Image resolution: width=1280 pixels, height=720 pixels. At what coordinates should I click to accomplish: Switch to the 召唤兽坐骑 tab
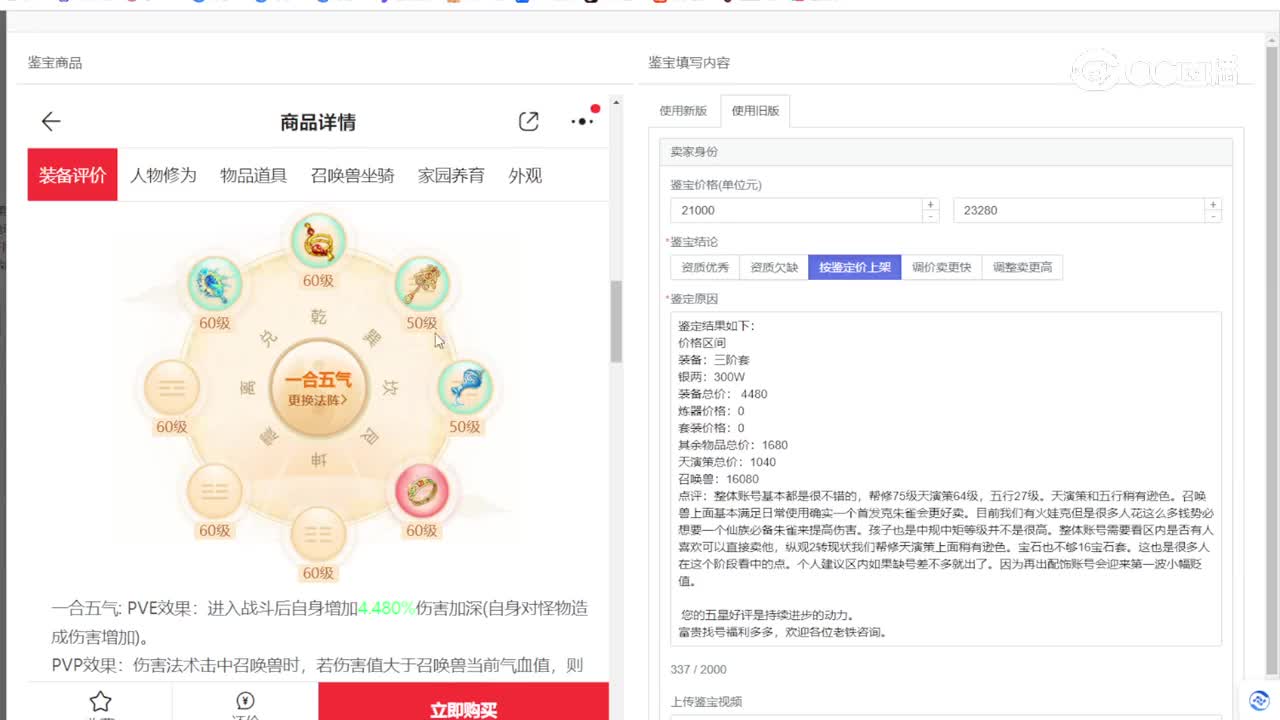click(x=352, y=175)
